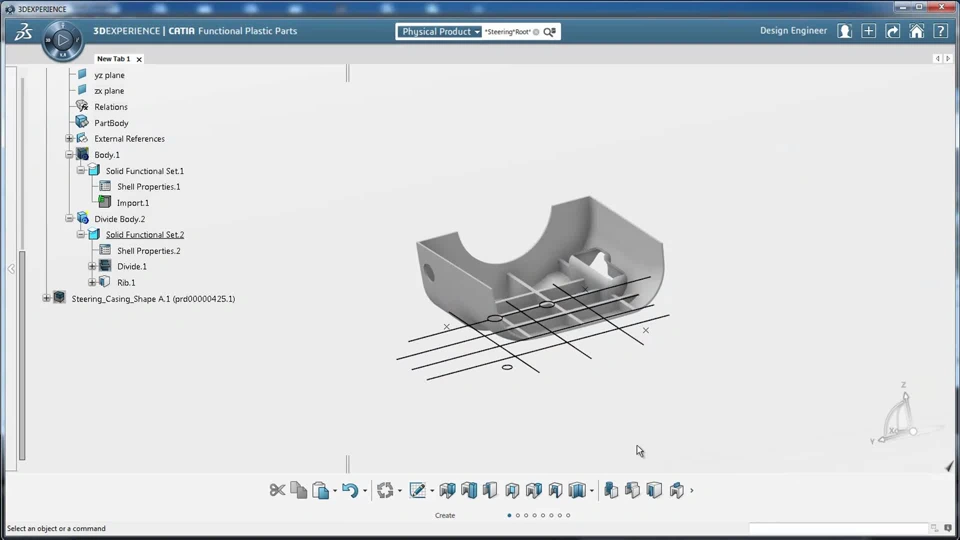Switch to New Tab 1
This screenshot has width=960, height=540.
(x=114, y=59)
